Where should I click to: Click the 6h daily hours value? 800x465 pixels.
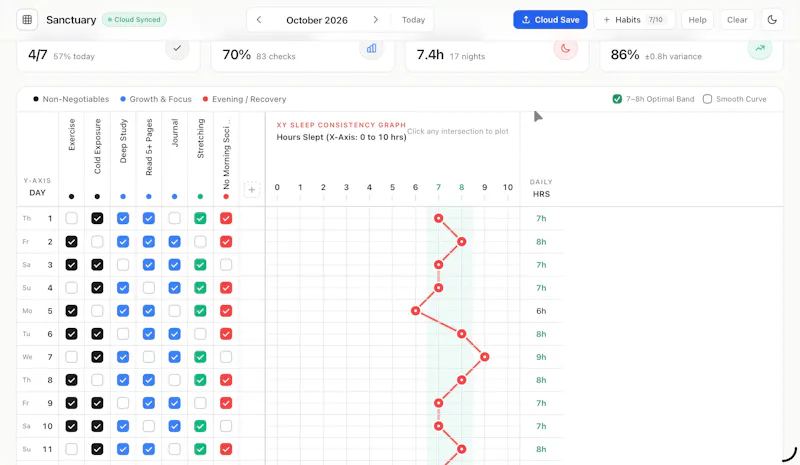(x=541, y=311)
